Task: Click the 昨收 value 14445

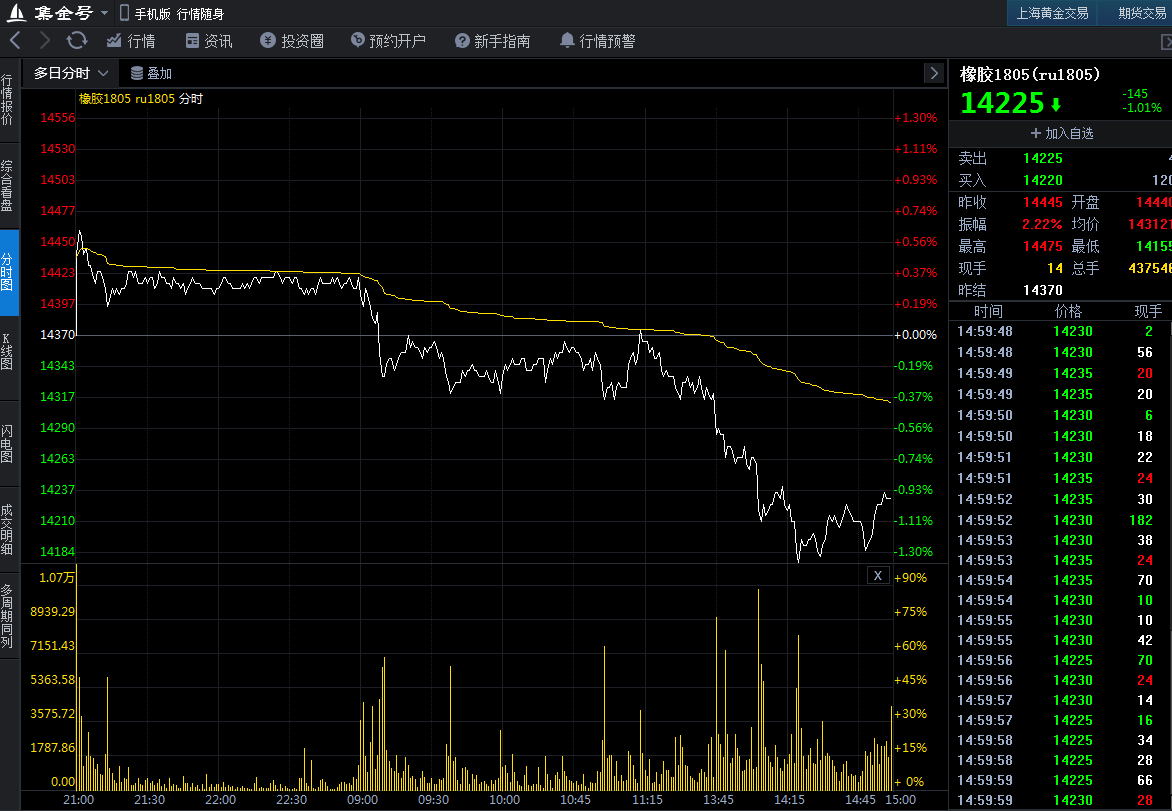Action: (1042, 203)
